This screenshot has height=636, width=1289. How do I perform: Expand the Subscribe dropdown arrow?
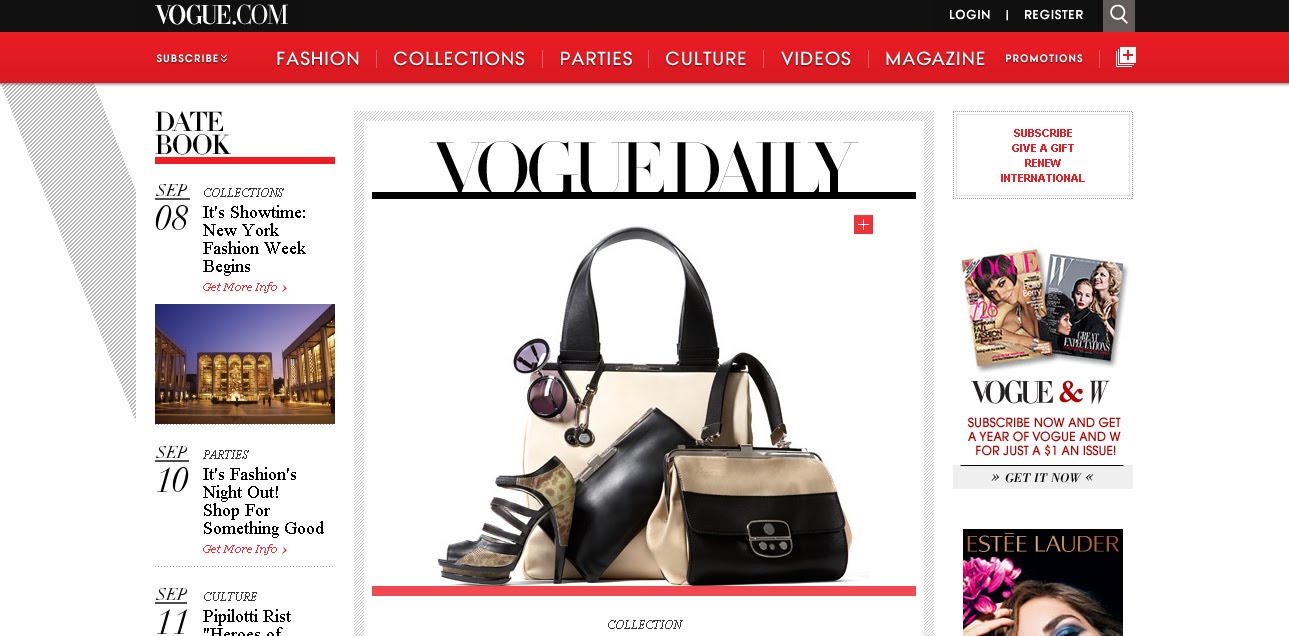(224, 58)
